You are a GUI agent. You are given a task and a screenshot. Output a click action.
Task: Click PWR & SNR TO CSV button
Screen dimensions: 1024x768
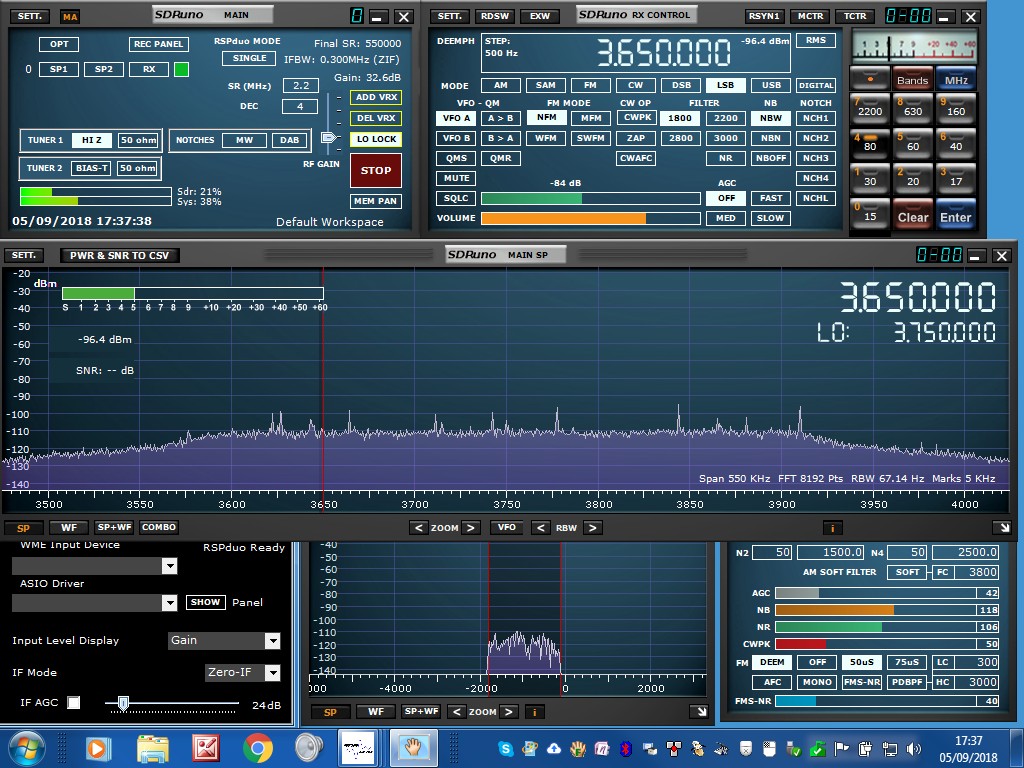[x=120, y=255]
